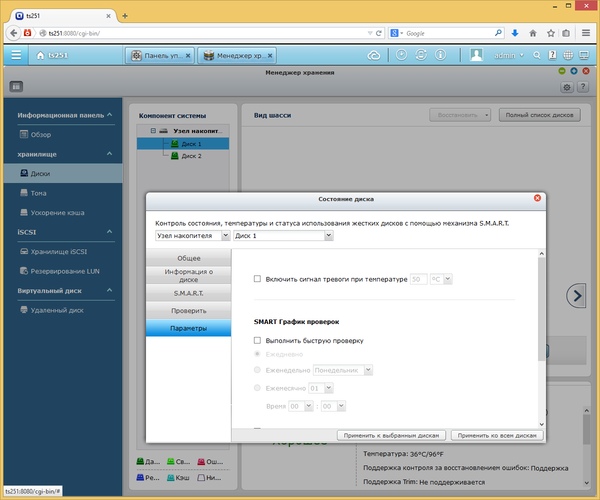Close the Состояние диска dialog
600x500 pixels.
(537, 198)
